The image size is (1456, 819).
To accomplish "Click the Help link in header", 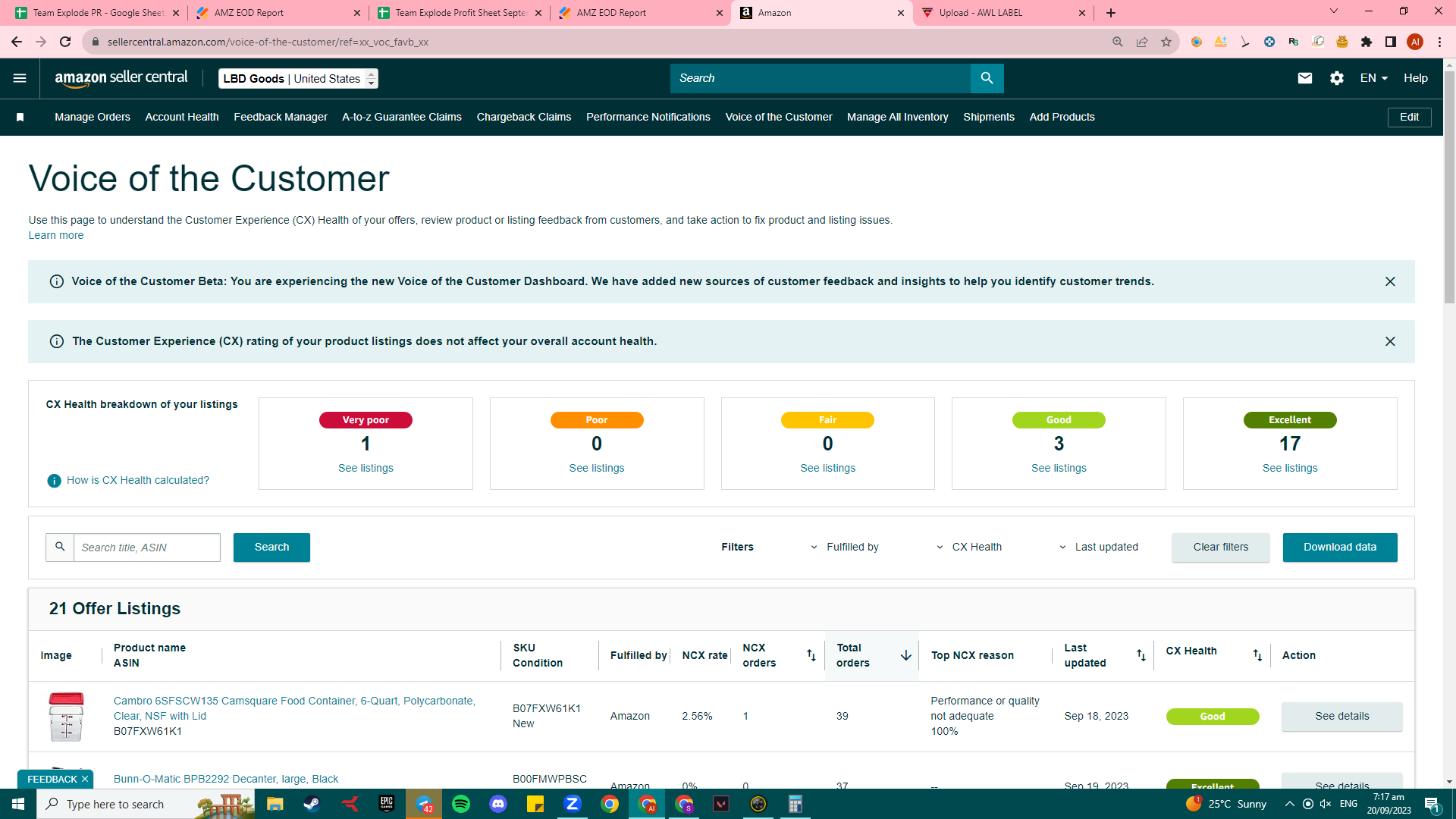I will tap(1416, 78).
